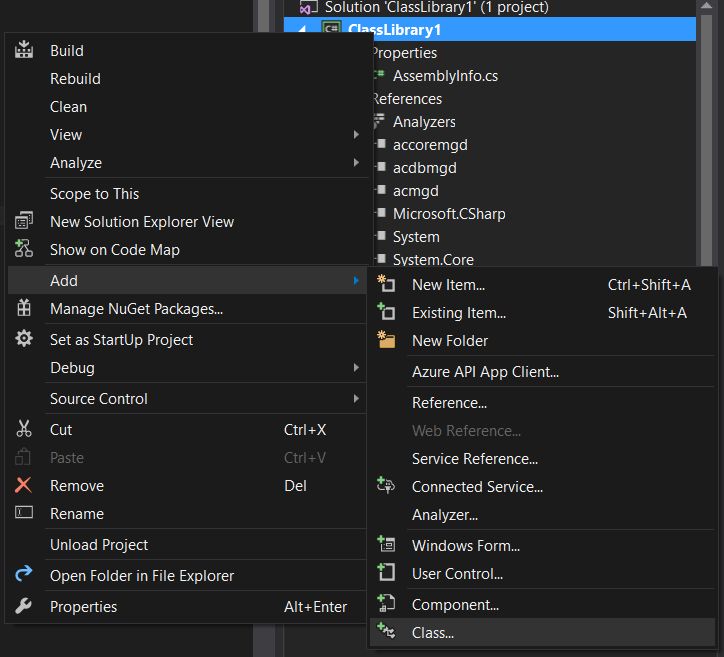Open the Debug submenu arrow

[356, 368]
